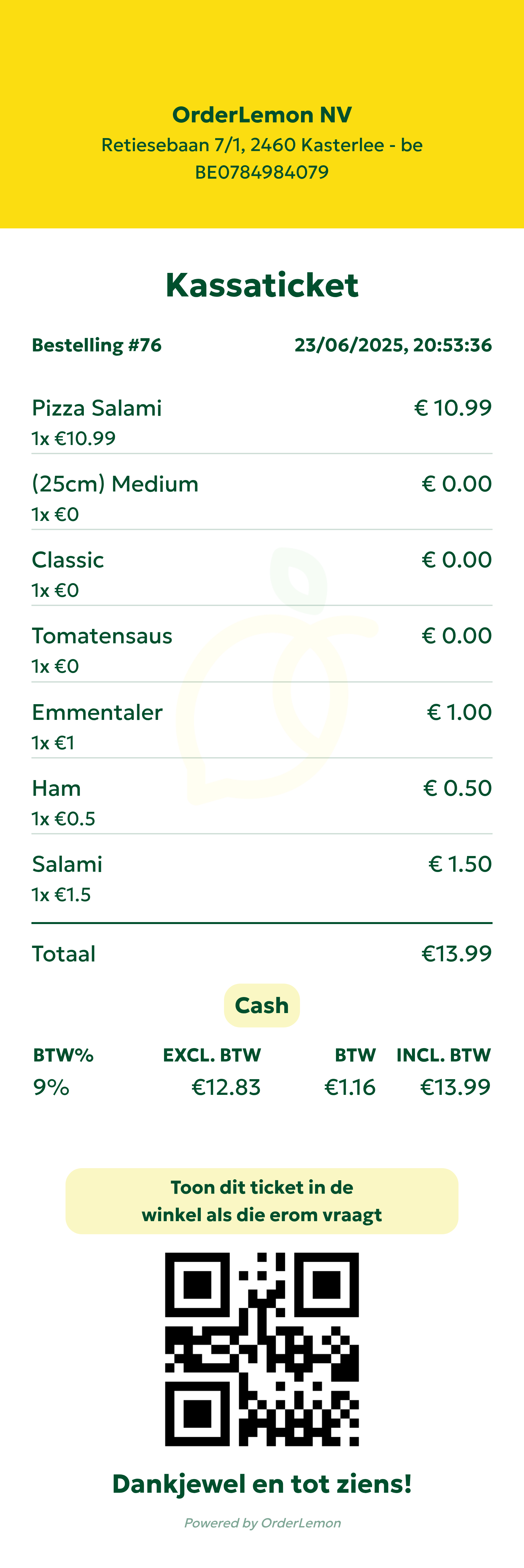Click the Toon dit ticket notice banner
Viewport: 524px width, 1568px height.
[262, 1201]
